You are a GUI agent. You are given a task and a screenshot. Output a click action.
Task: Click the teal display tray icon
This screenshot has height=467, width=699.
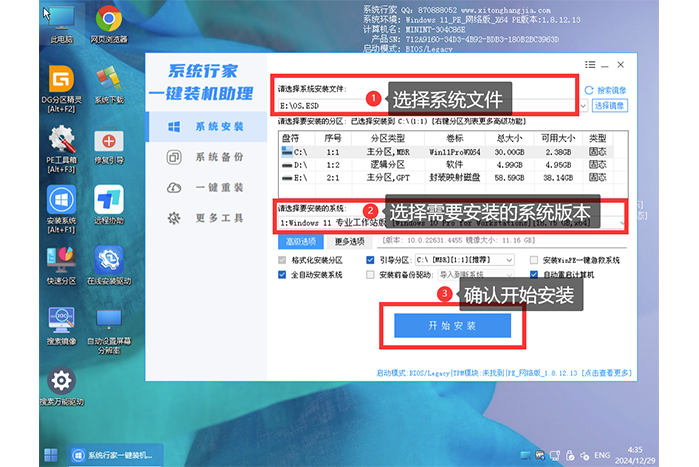(526, 455)
